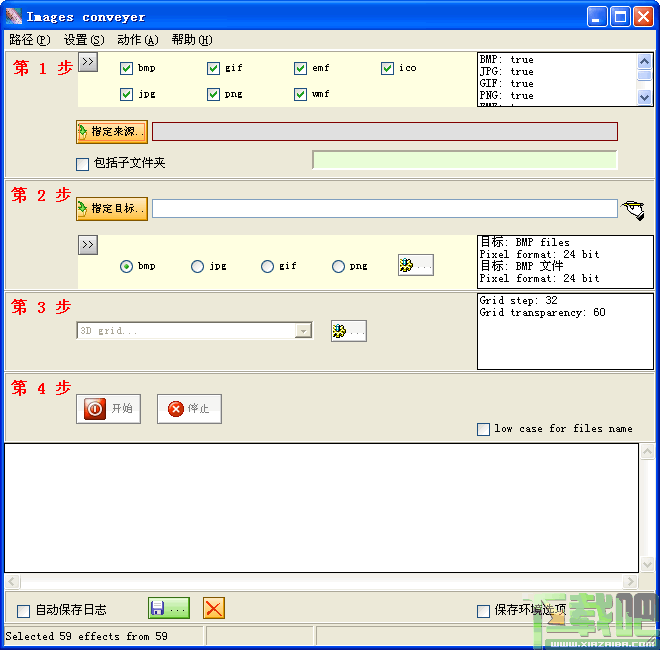660x650 pixels.
Task: Select the bmp target radio button
Action: click(126, 266)
